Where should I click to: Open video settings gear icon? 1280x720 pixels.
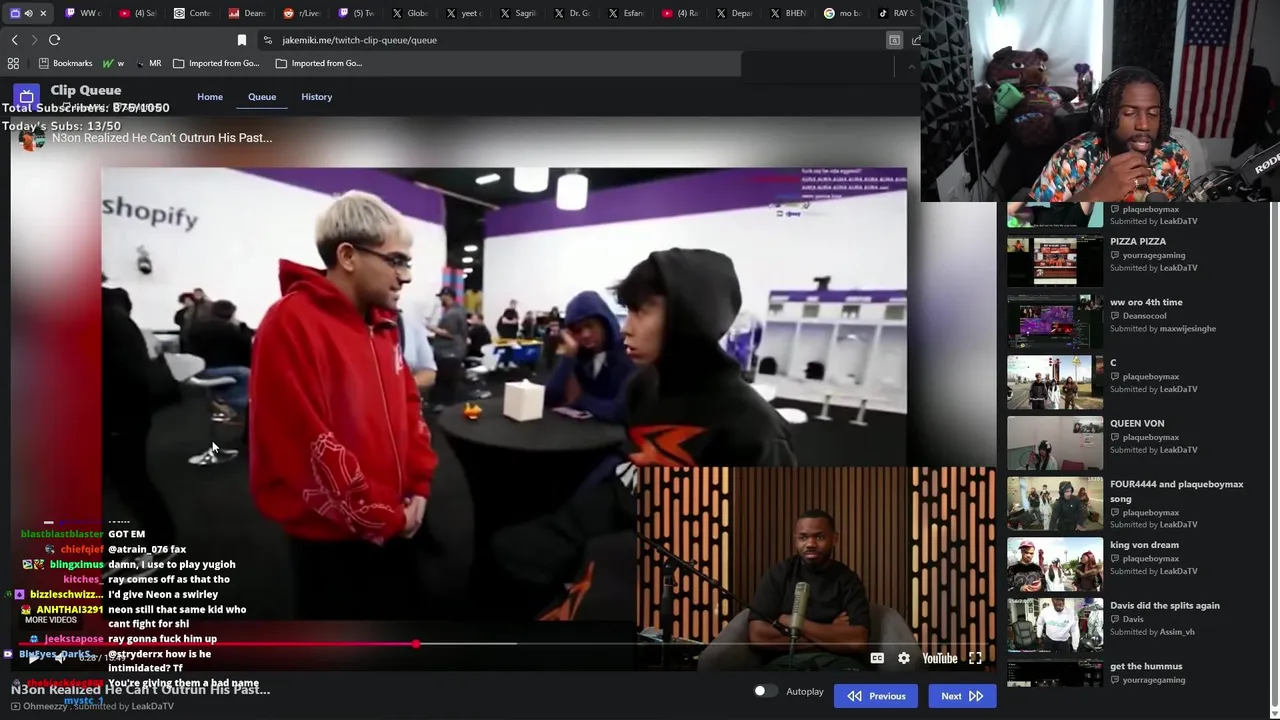pos(904,658)
